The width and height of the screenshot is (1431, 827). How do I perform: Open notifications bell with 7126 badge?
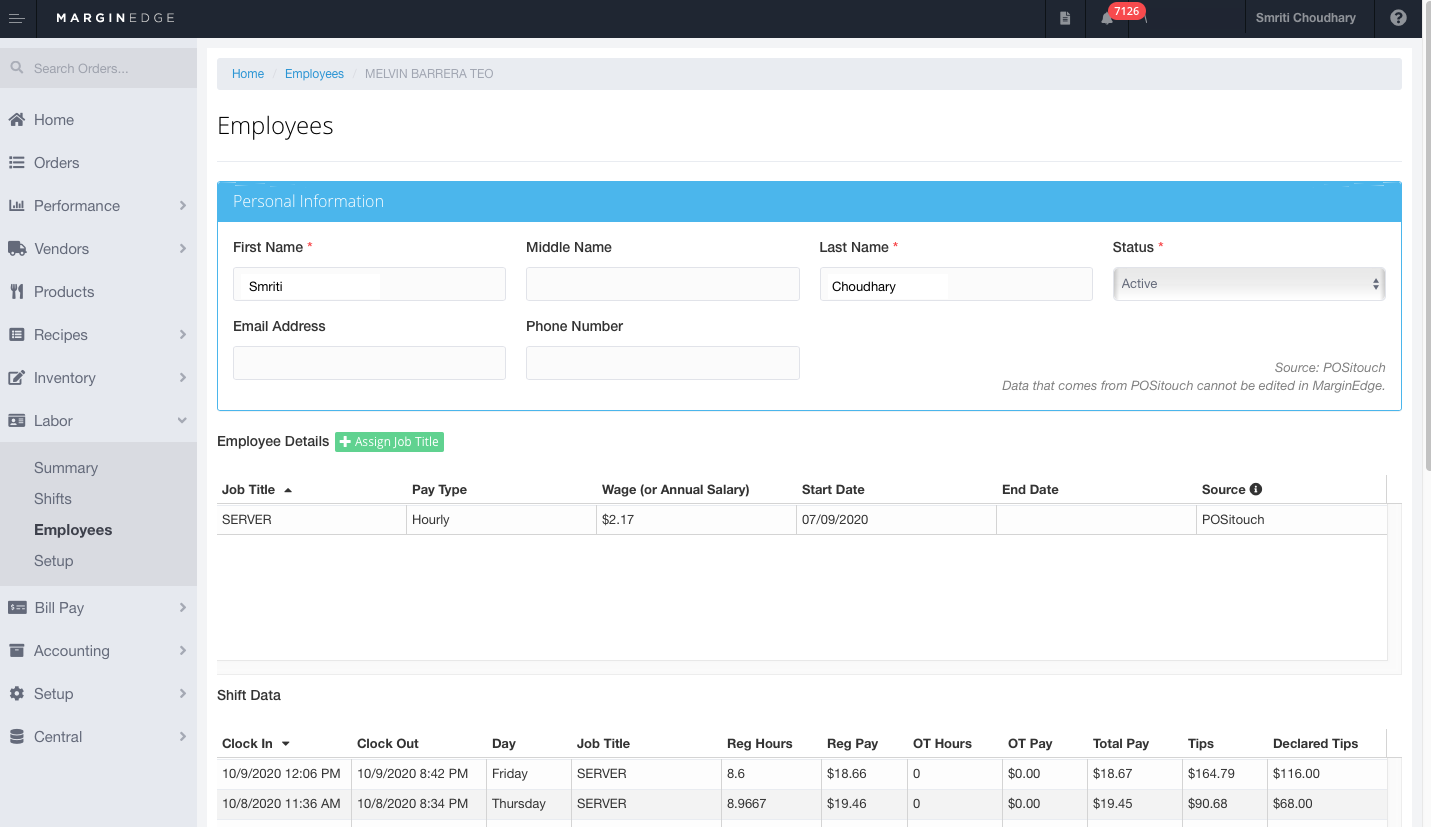[x=1107, y=18]
